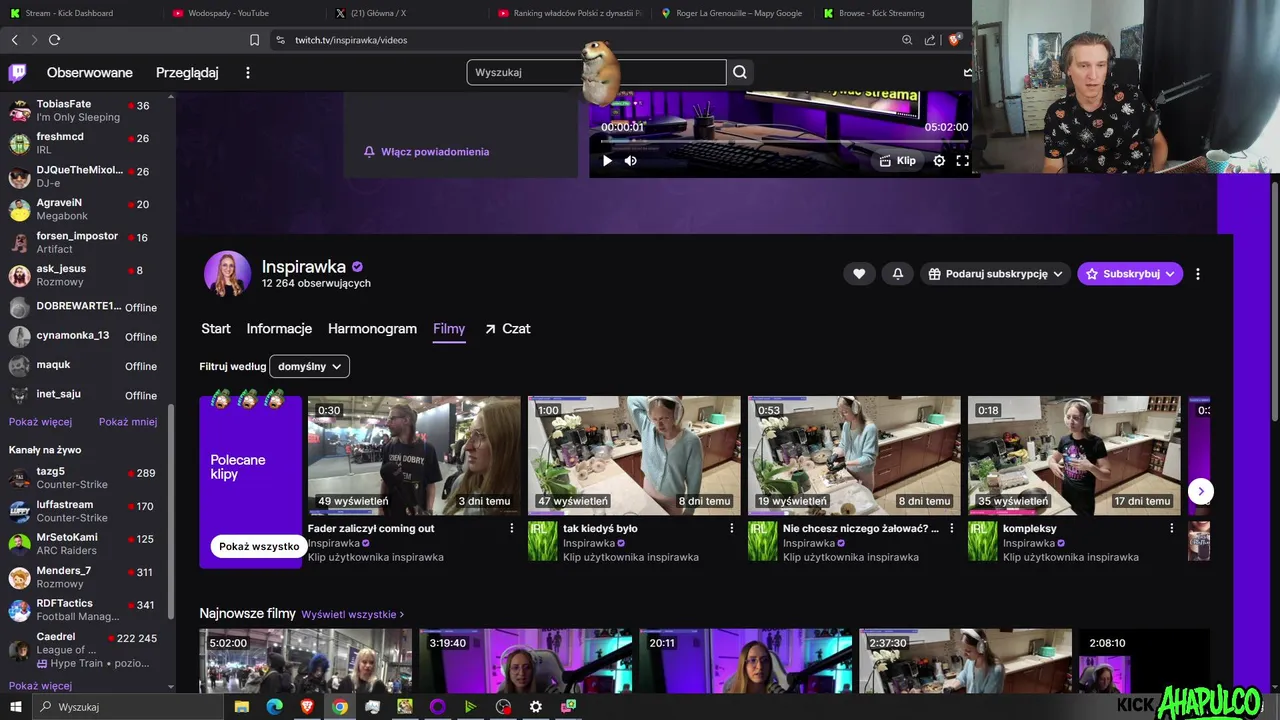Click the Wyświetl wszystkie link
1280x720 pixels.
[x=352, y=614]
